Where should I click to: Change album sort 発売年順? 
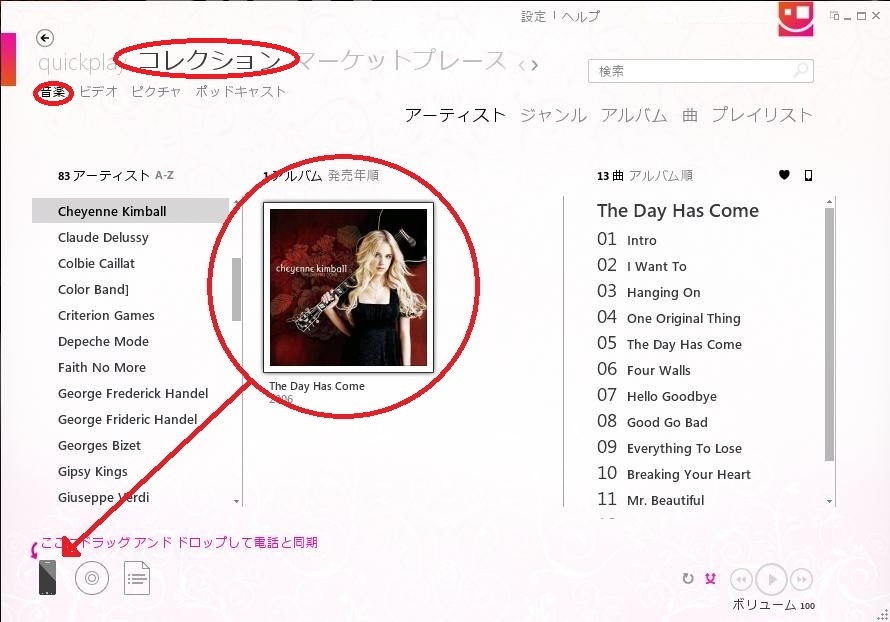[x=353, y=175]
